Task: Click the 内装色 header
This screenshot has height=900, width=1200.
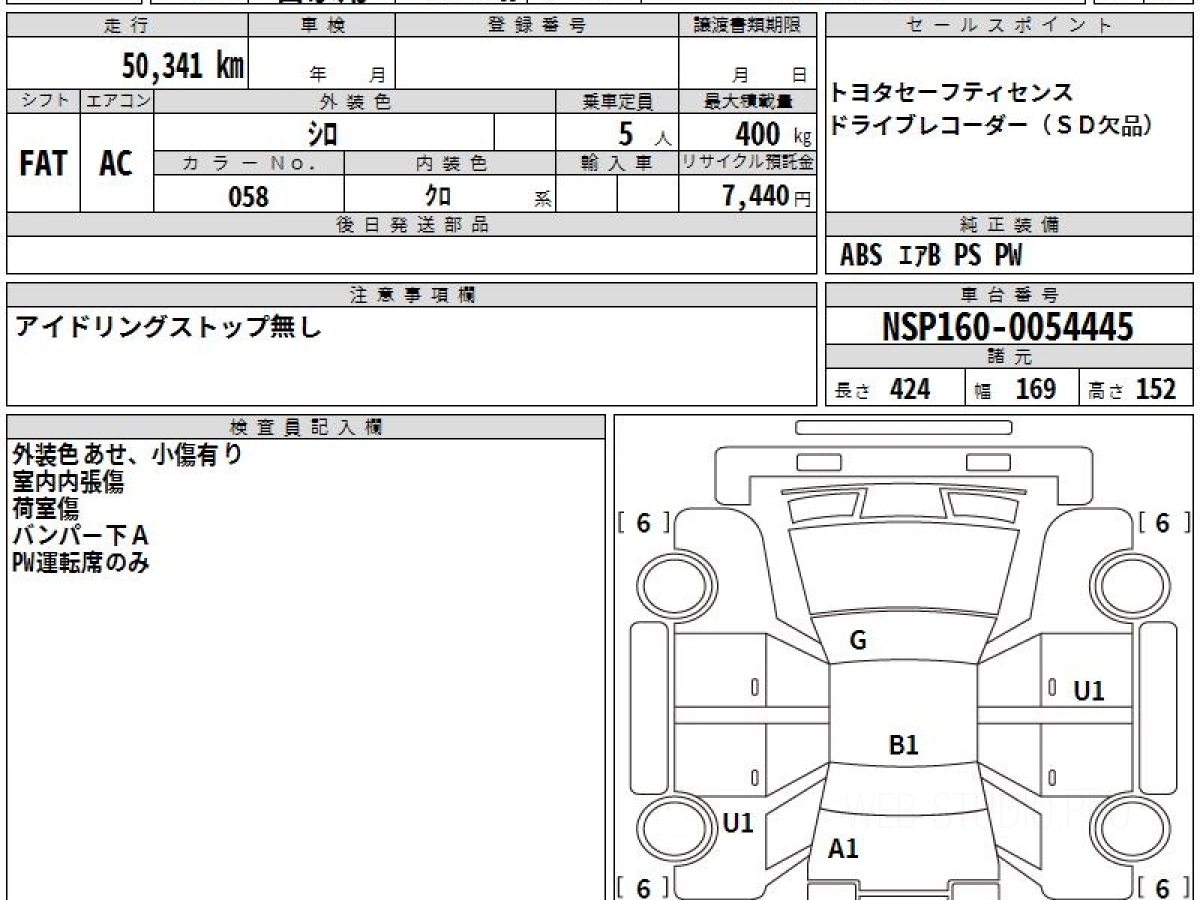Action: pyautogui.click(x=450, y=164)
